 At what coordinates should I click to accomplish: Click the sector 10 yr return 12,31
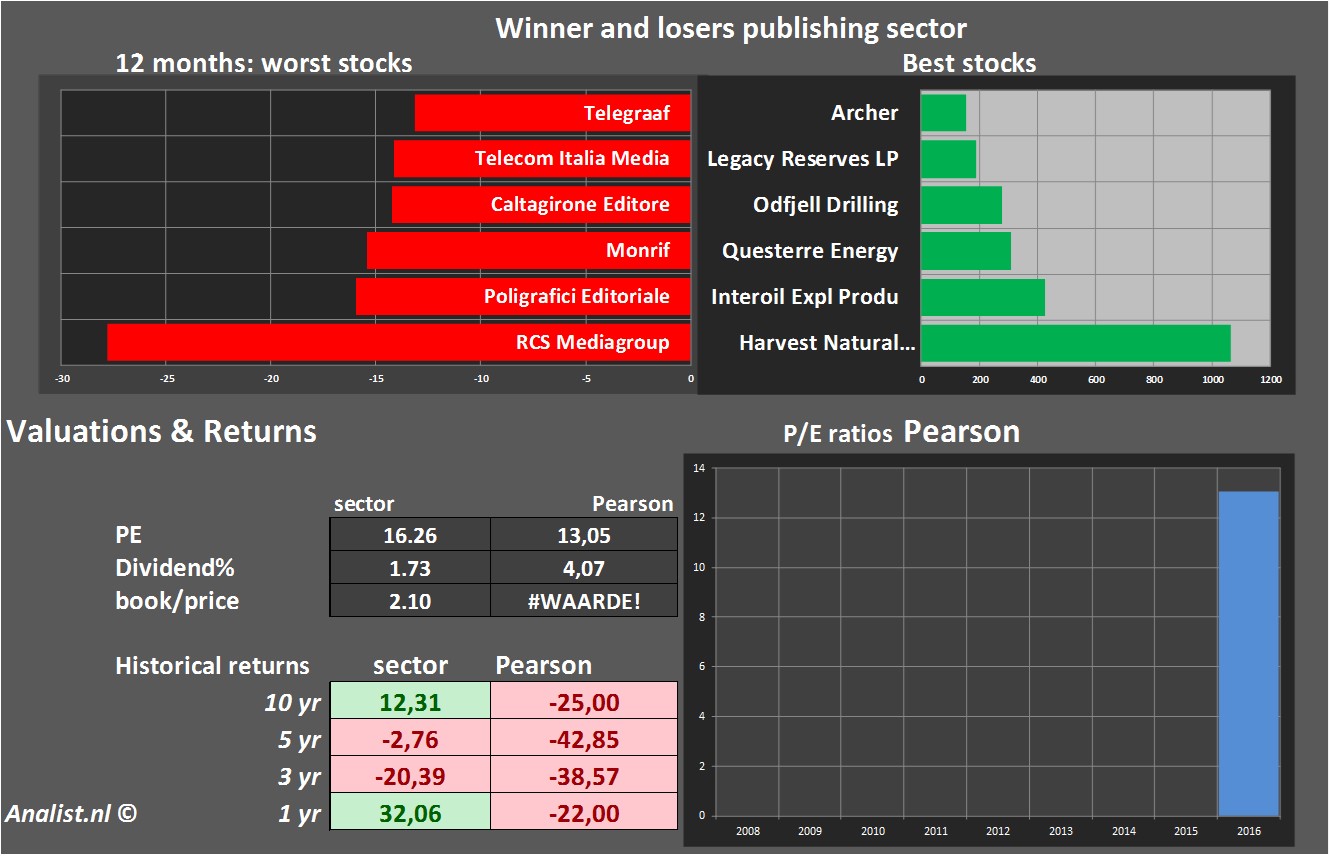(410, 702)
